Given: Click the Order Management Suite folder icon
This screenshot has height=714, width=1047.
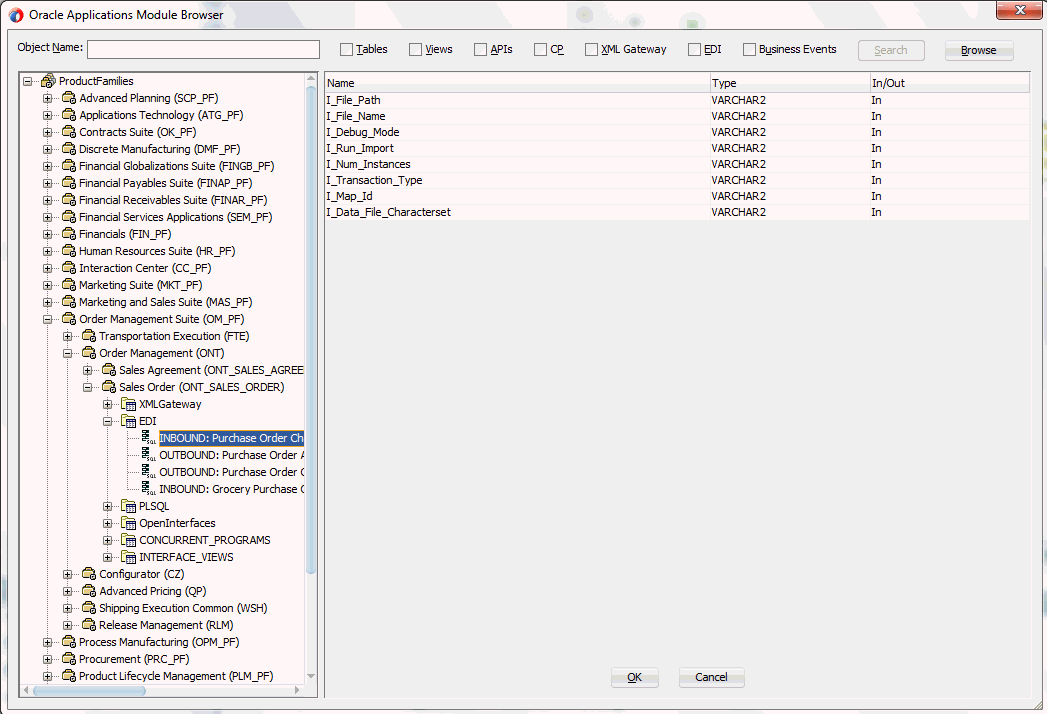Looking at the screenshot, I should 69,319.
